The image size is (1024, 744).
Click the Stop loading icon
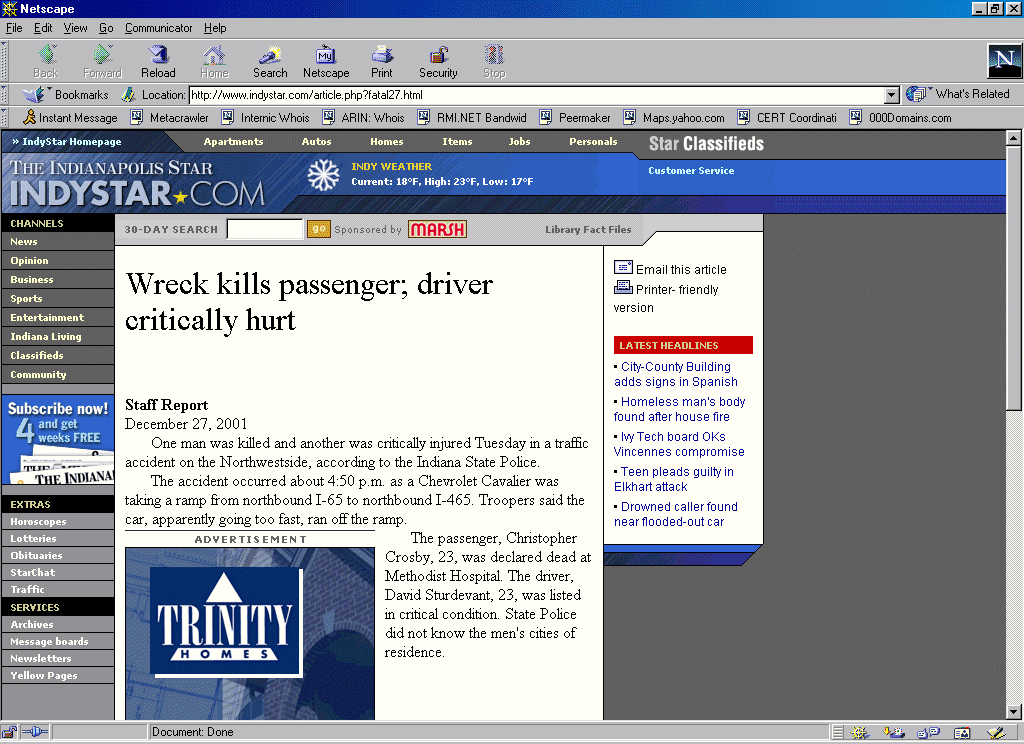click(494, 55)
